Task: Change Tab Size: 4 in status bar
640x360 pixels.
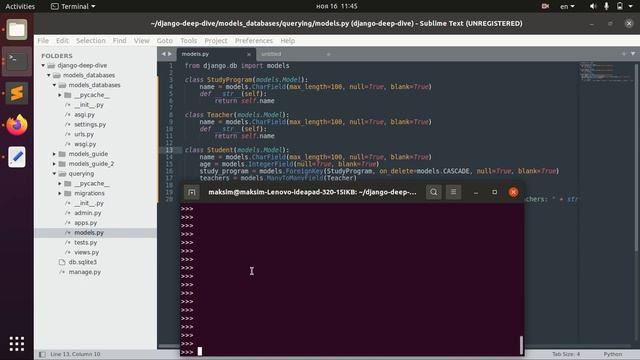Action: click(566, 354)
